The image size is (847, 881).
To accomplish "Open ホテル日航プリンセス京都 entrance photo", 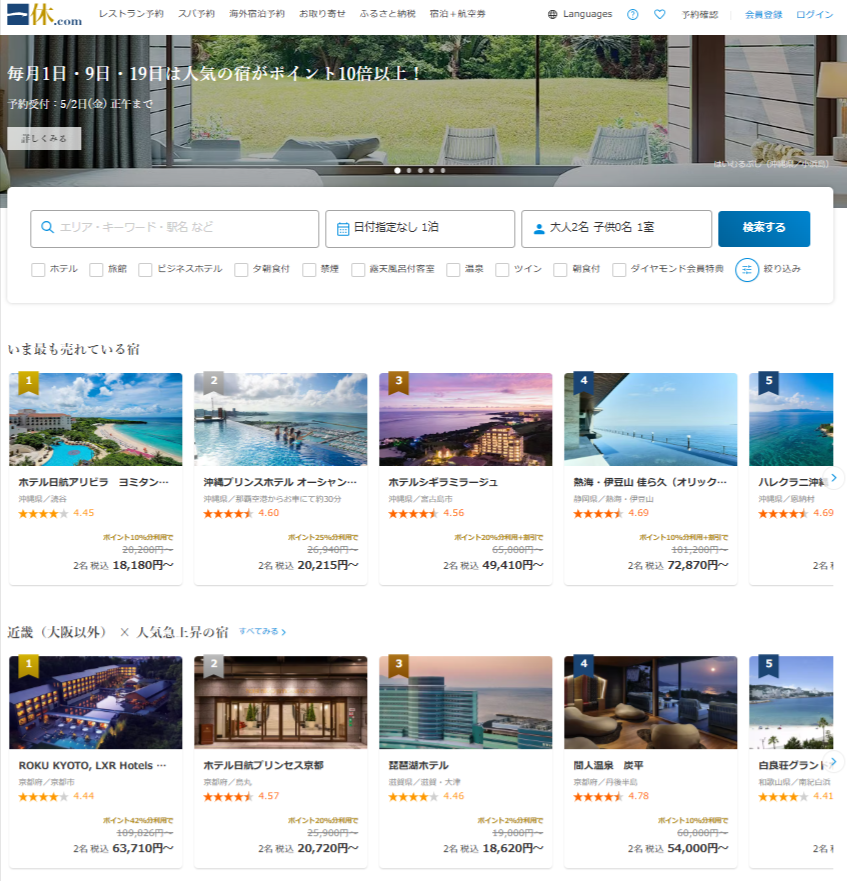I will tap(280, 702).
